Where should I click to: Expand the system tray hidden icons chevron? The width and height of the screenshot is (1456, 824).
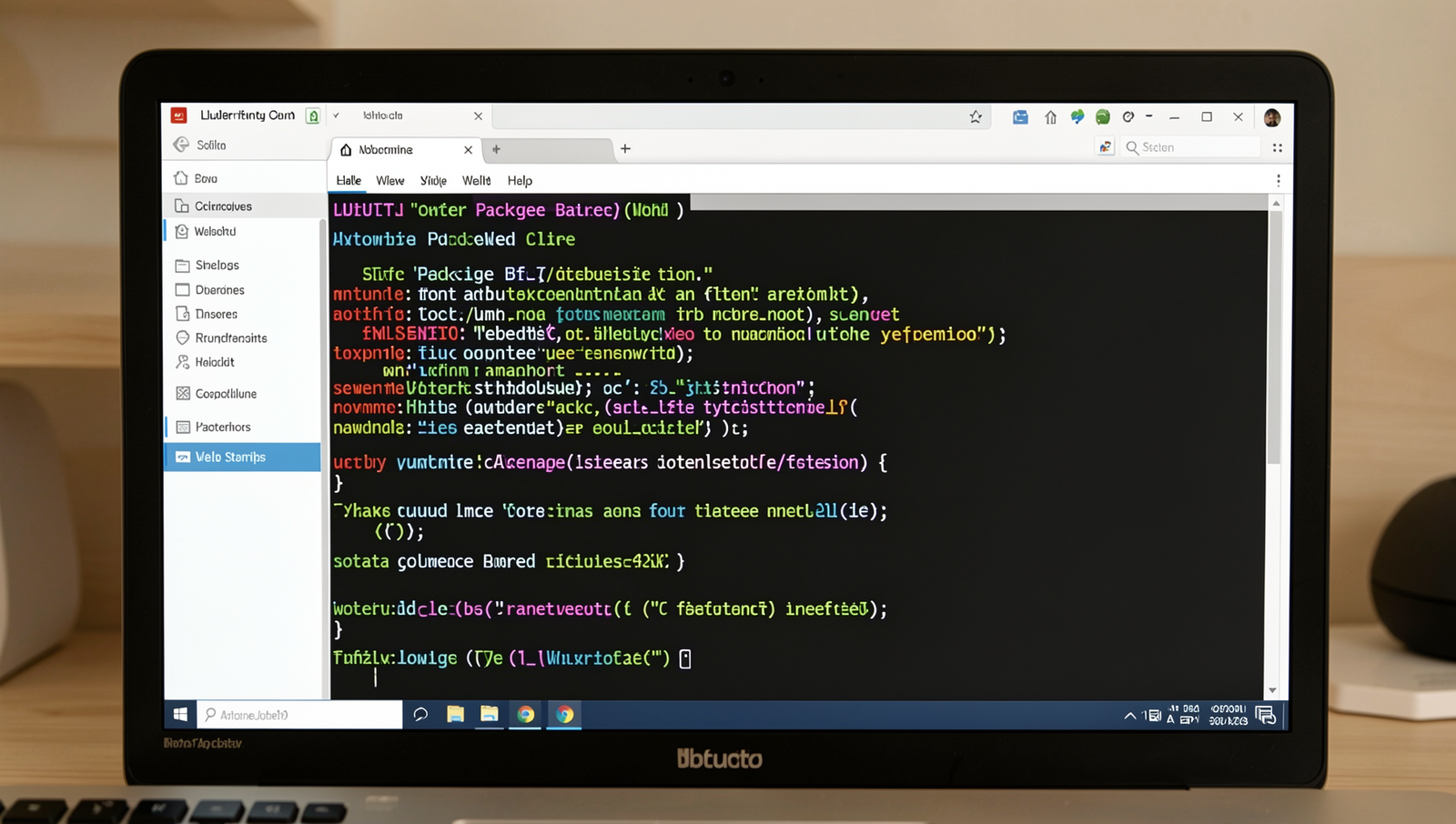pos(1130,716)
